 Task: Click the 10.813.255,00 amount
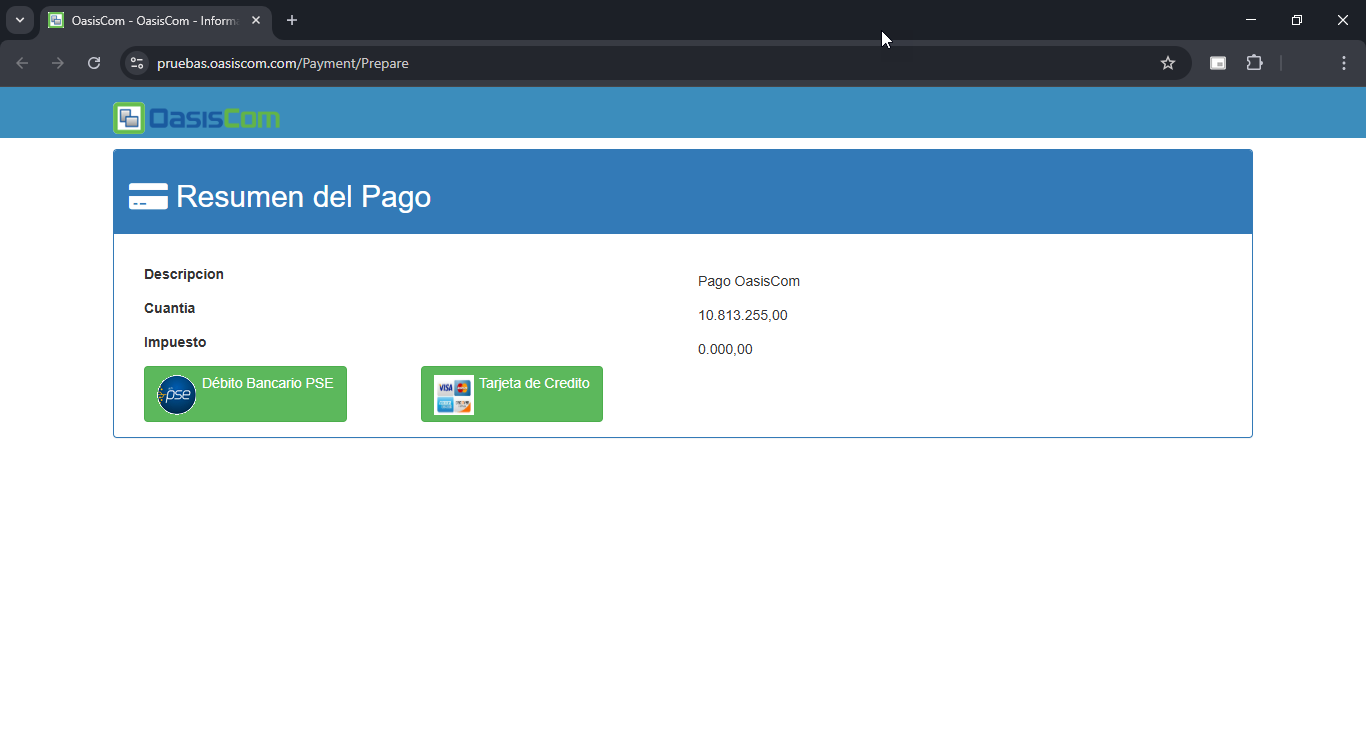743,315
